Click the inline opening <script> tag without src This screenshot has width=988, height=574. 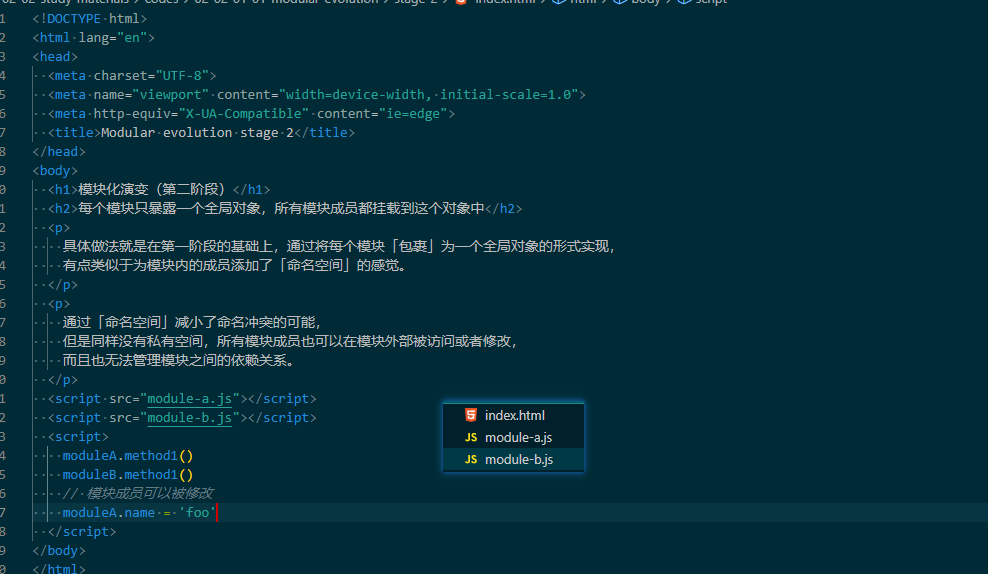pyautogui.click(x=78, y=437)
